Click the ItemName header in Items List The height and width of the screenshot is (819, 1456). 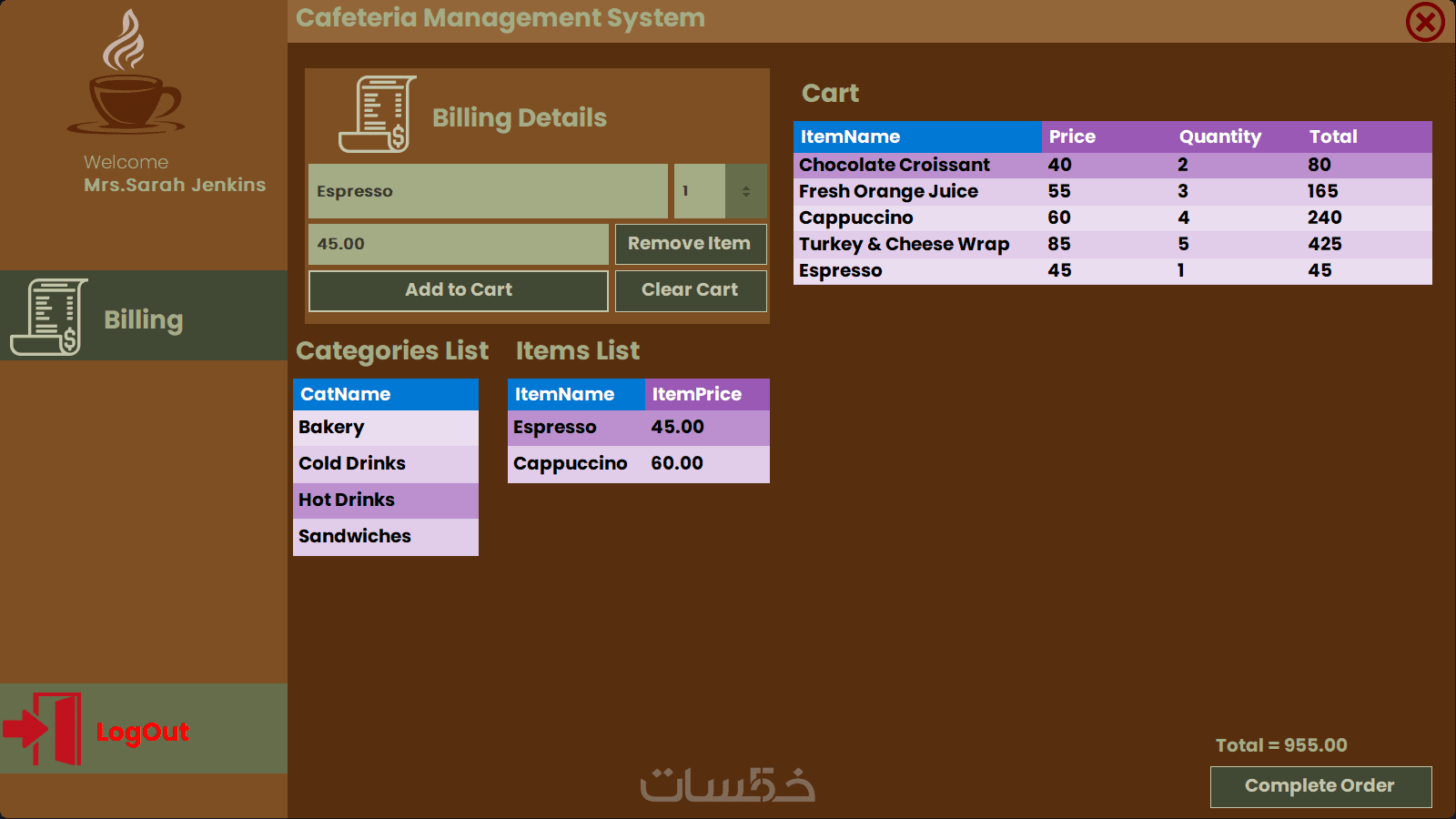click(x=576, y=394)
